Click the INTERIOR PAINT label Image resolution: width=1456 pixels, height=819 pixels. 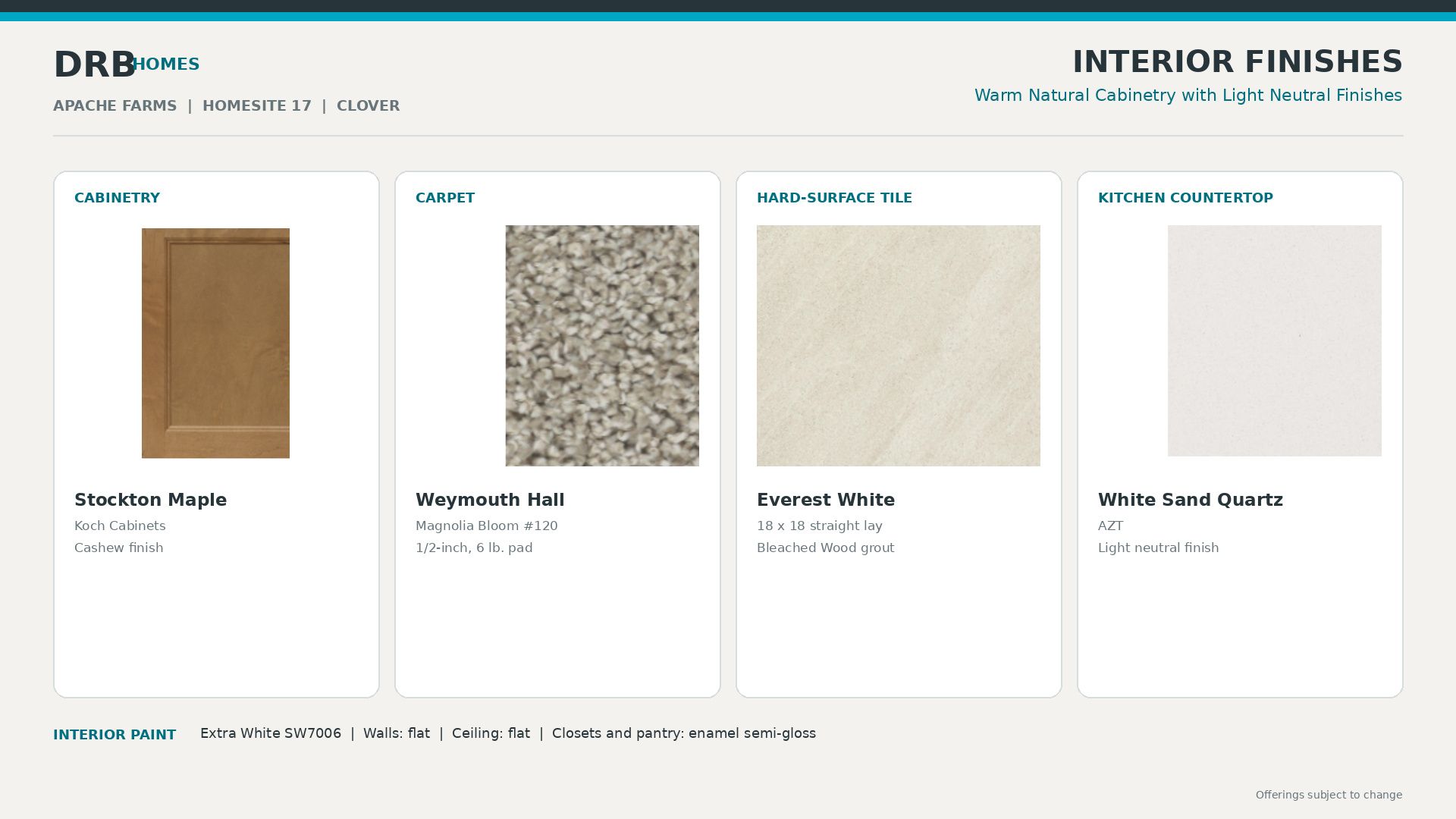click(115, 735)
